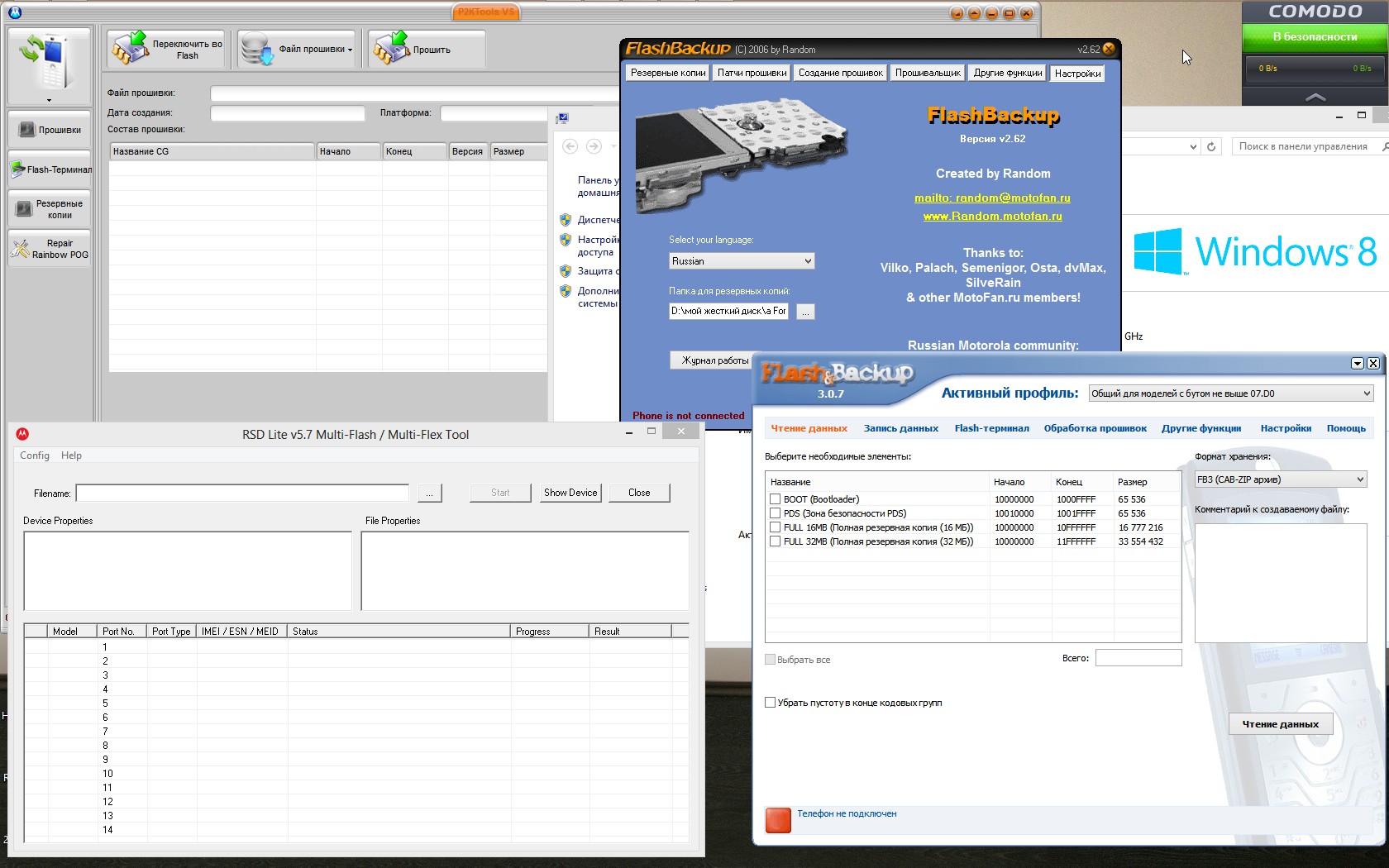
Task: Click the 'Close' button in RSD Lite
Action: coord(639,493)
